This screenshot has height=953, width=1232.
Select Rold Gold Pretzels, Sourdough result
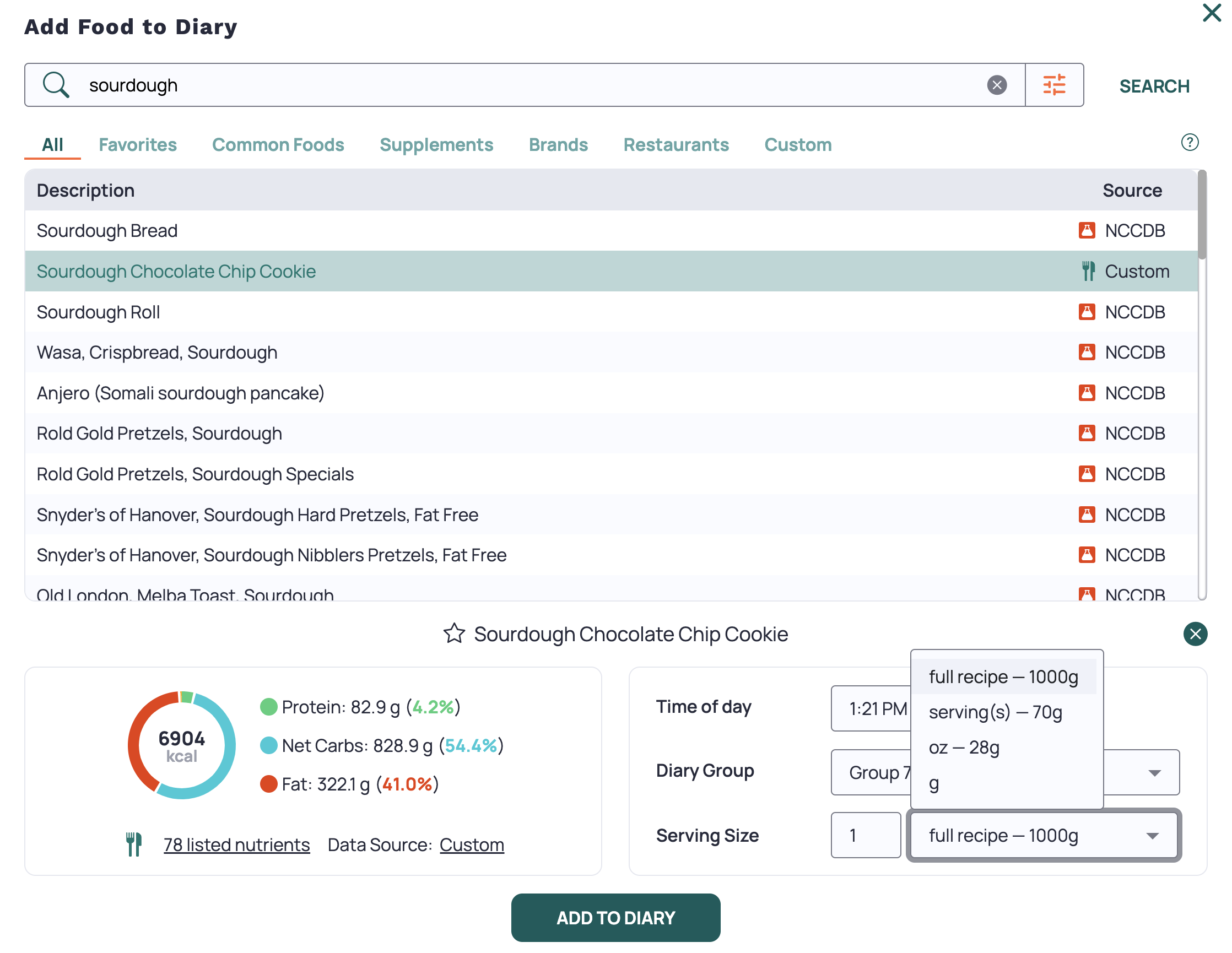(611, 434)
